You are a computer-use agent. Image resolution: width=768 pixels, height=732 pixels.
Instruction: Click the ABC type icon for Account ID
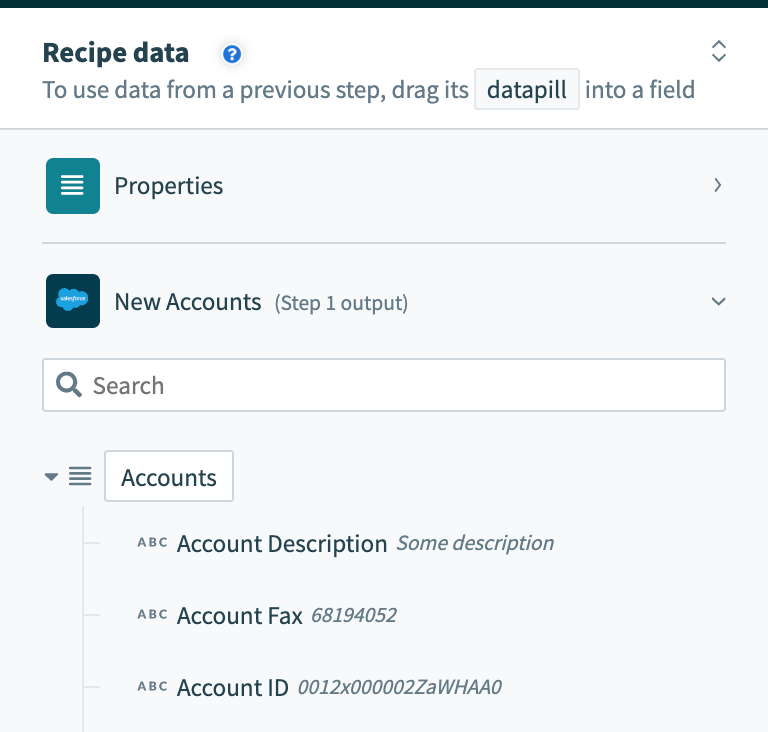152,686
